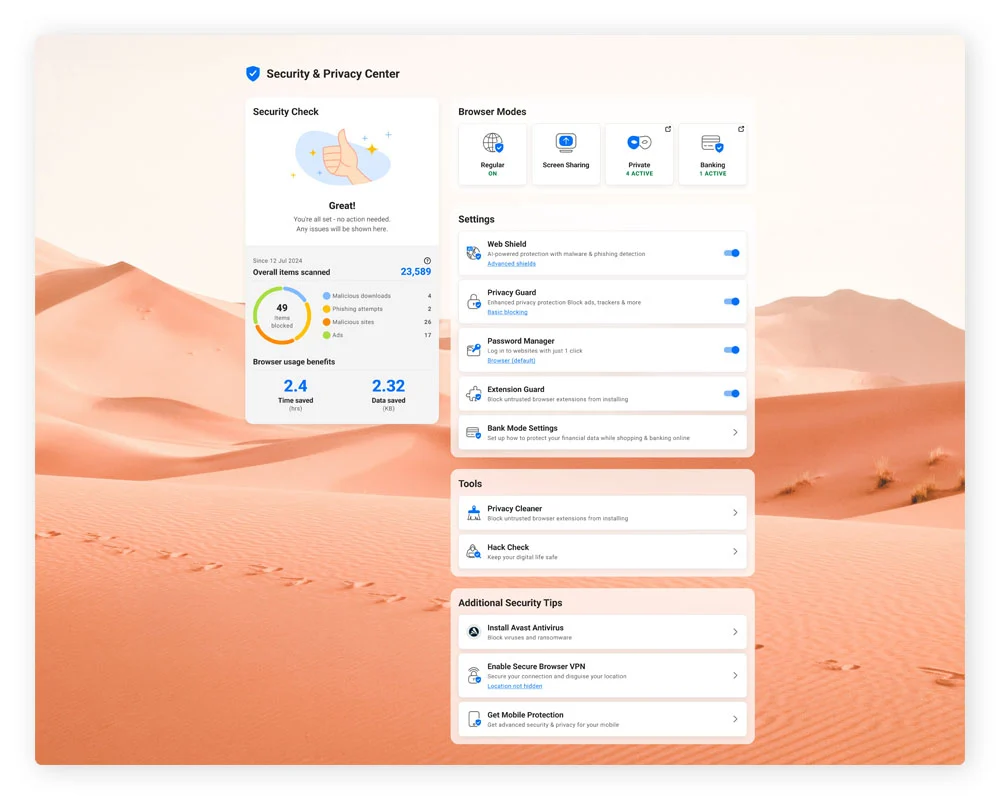Toggle the Web Shield switch
The height and width of the screenshot is (800, 1000).
(x=732, y=253)
